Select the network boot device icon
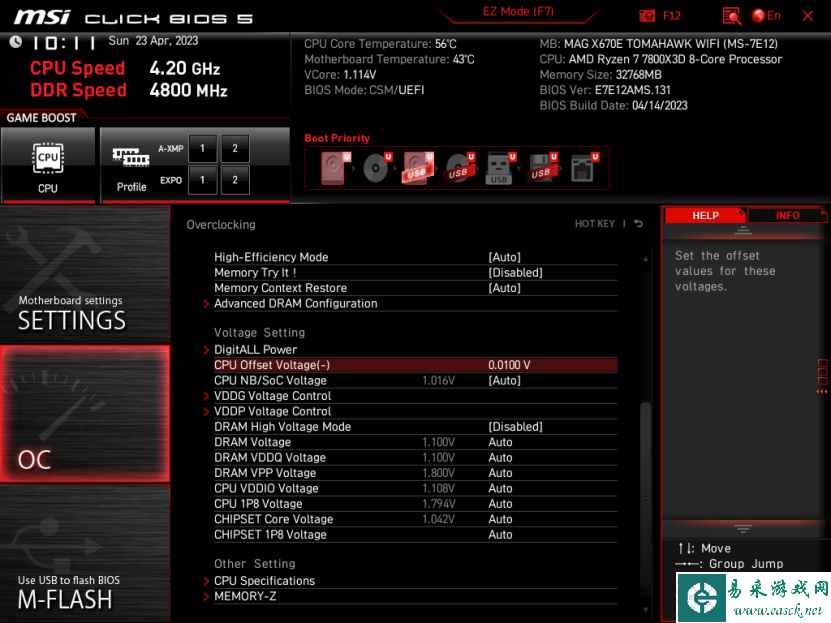This screenshot has width=831, height=623. 583,168
